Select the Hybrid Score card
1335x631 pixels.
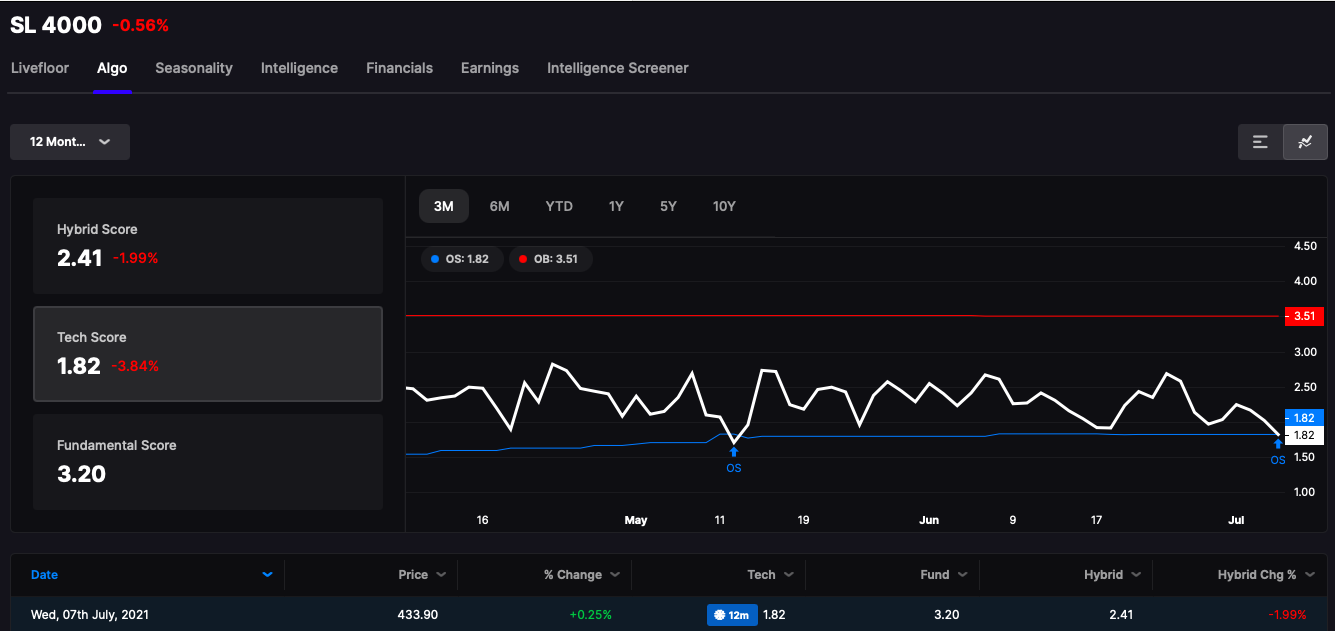[208, 246]
